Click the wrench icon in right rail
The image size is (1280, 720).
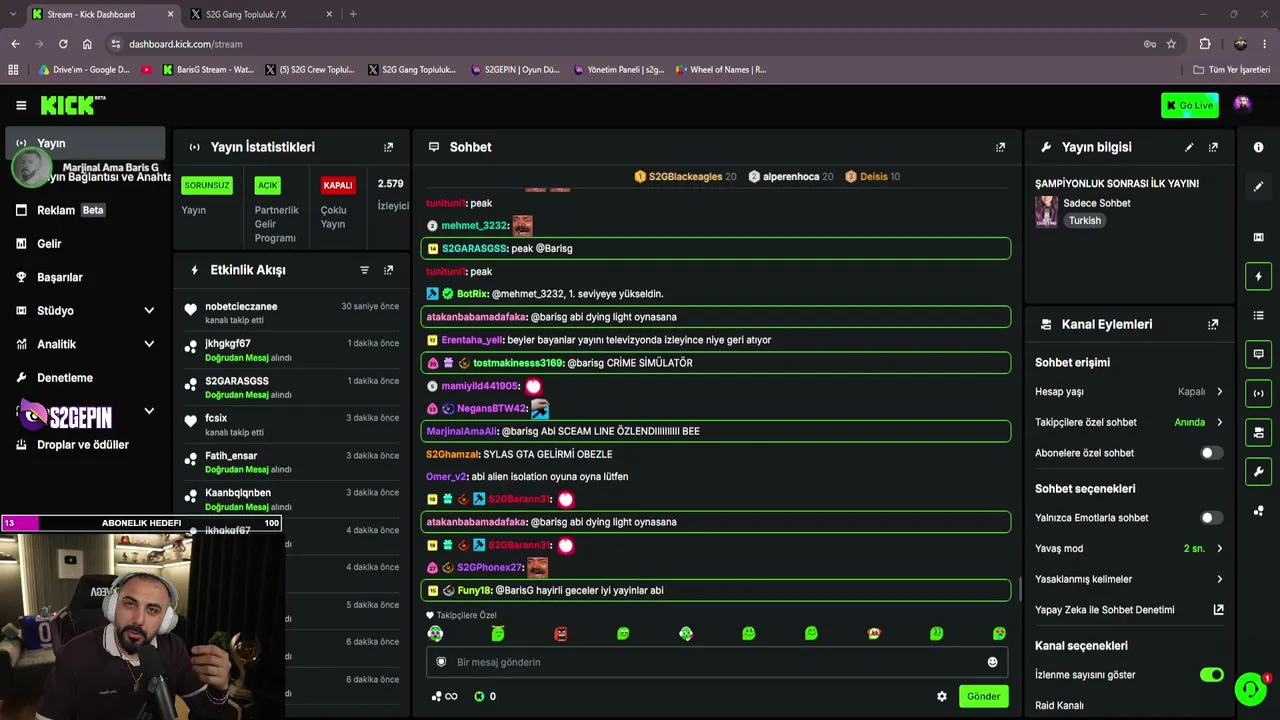click(x=1258, y=471)
